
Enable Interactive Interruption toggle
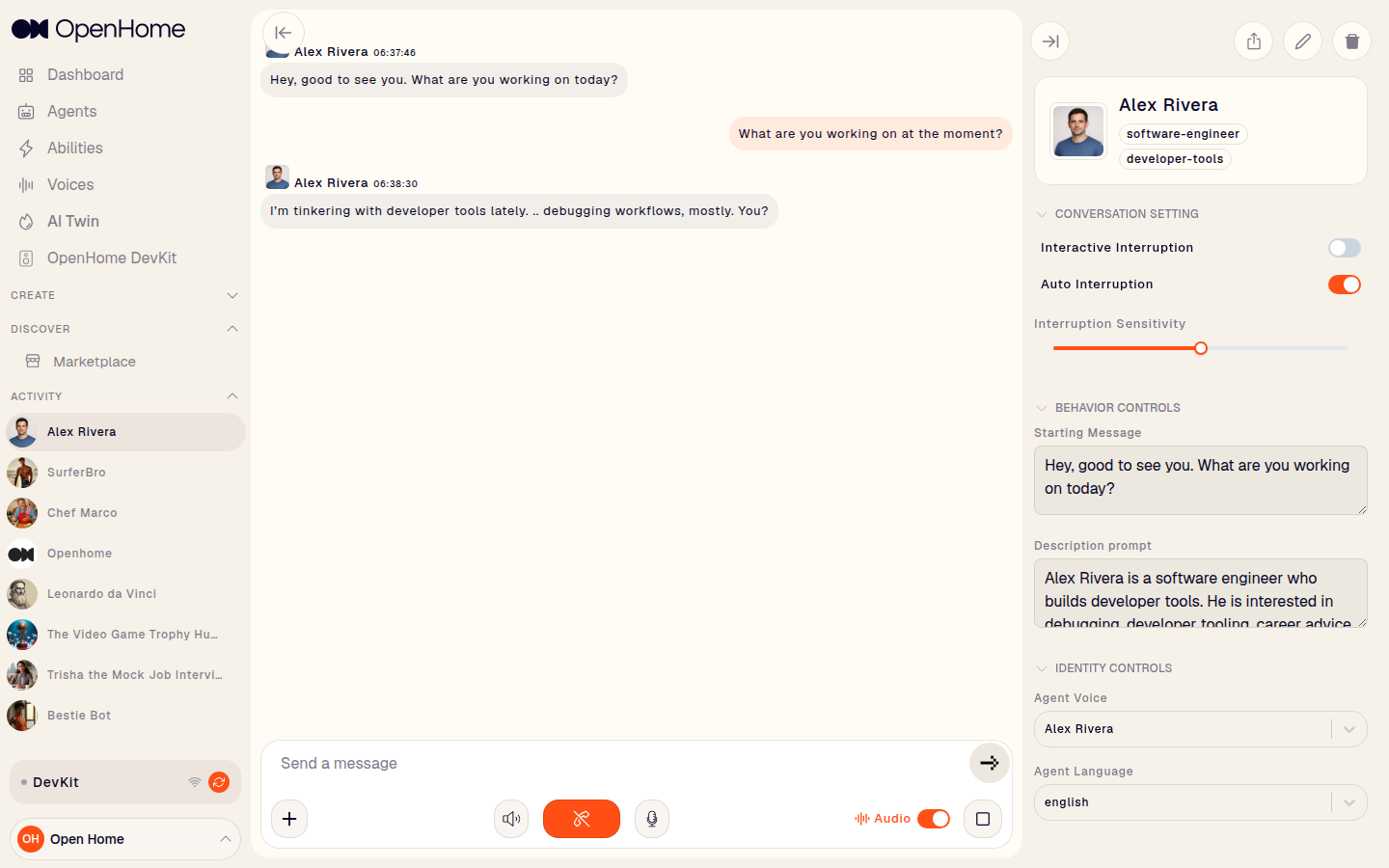tap(1345, 248)
